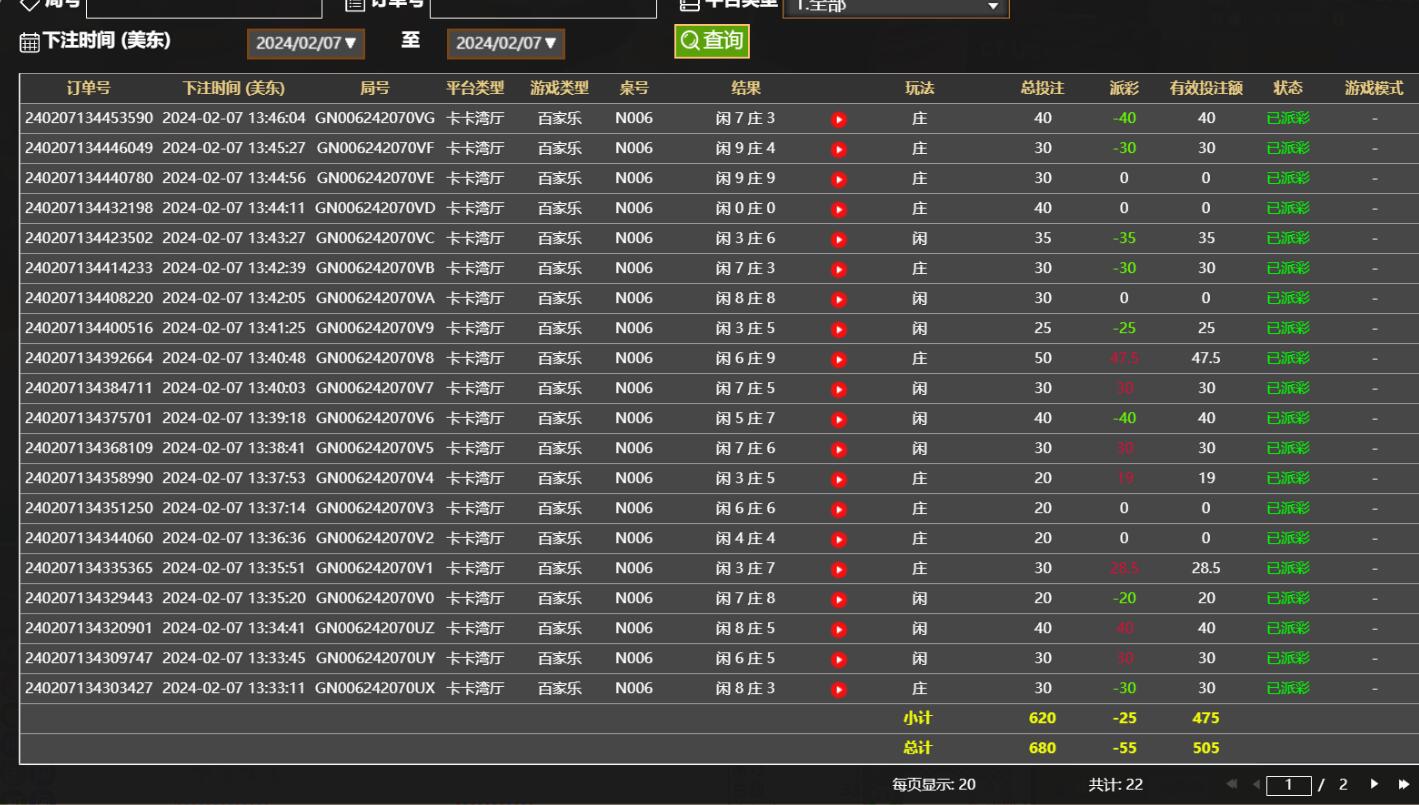The image size is (1419, 805).
Task: Open the end date picker after 至
Action: [x=507, y=43]
